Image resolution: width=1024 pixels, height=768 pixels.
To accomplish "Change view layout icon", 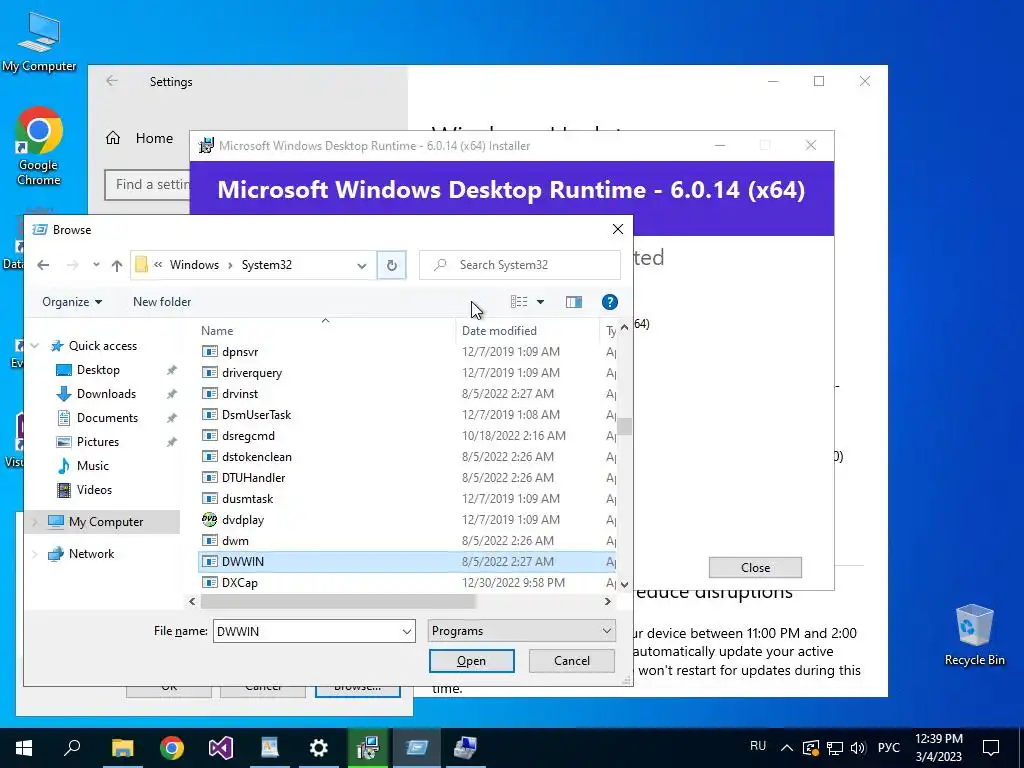I will (519, 302).
